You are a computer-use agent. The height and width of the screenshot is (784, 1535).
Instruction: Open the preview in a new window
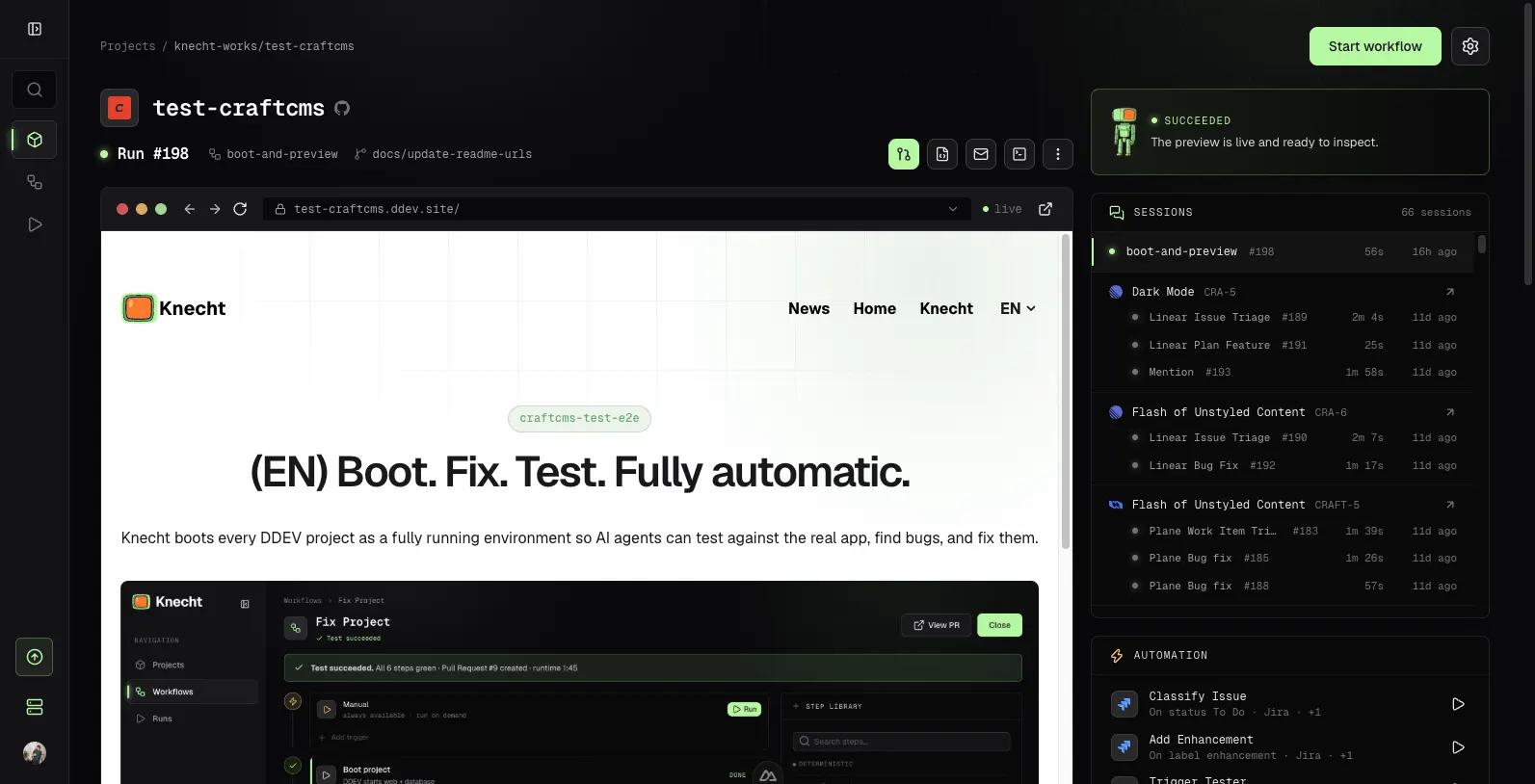(1045, 209)
